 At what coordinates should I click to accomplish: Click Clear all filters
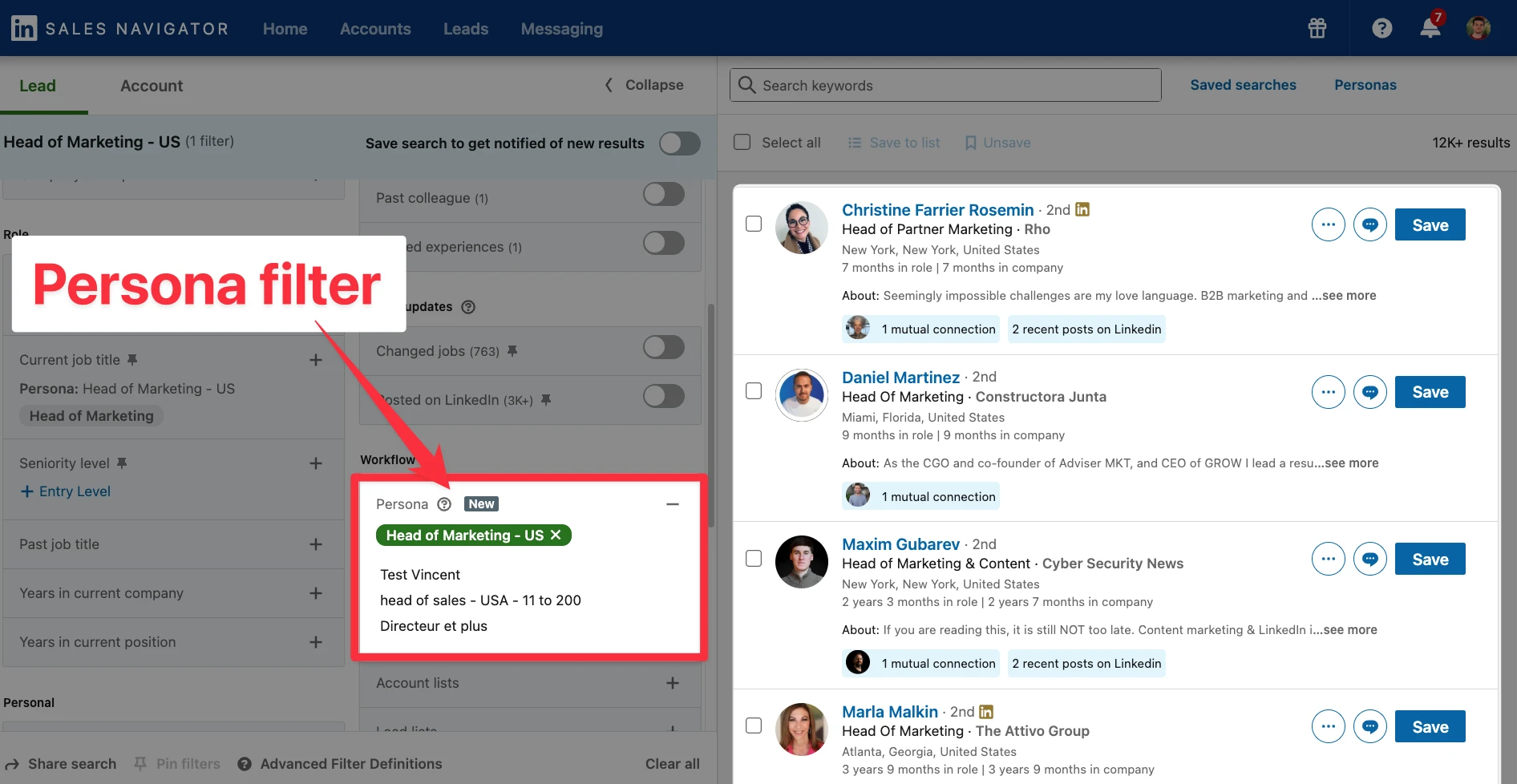click(673, 764)
